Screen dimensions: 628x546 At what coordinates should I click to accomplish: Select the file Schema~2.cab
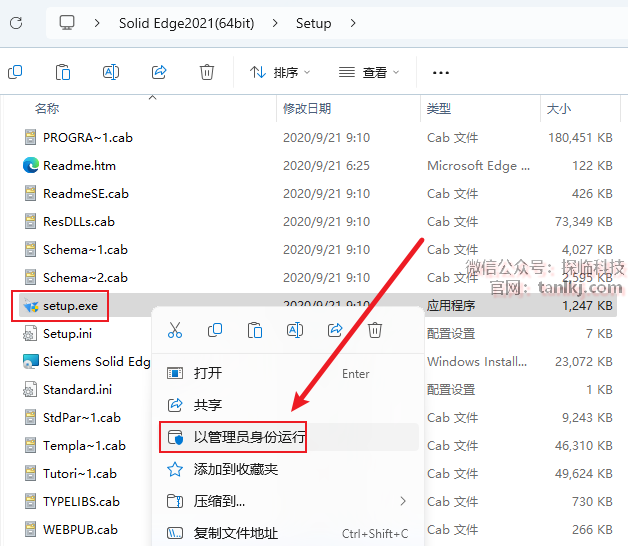(85, 278)
